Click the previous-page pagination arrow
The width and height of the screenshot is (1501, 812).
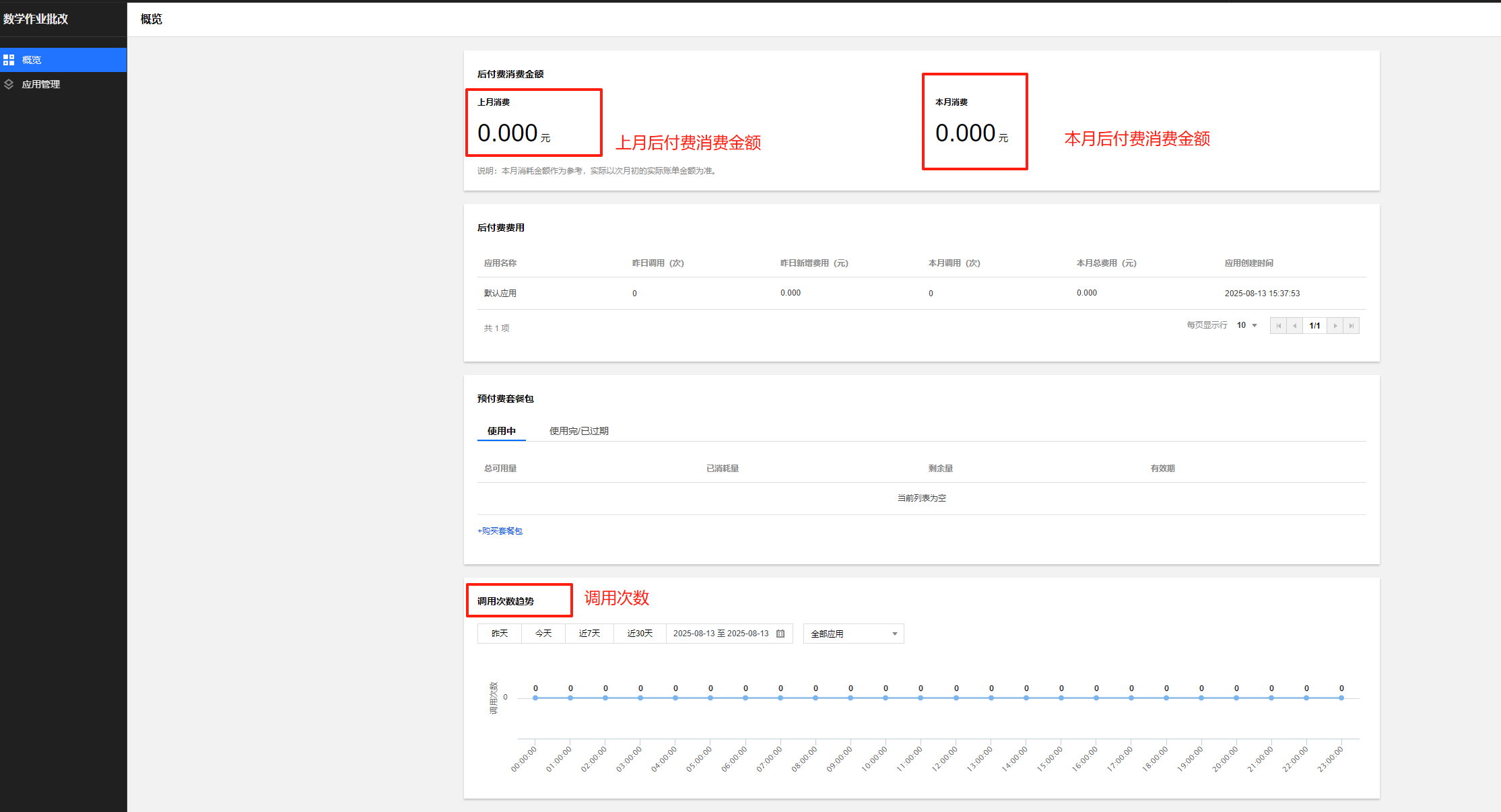[1294, 326]
